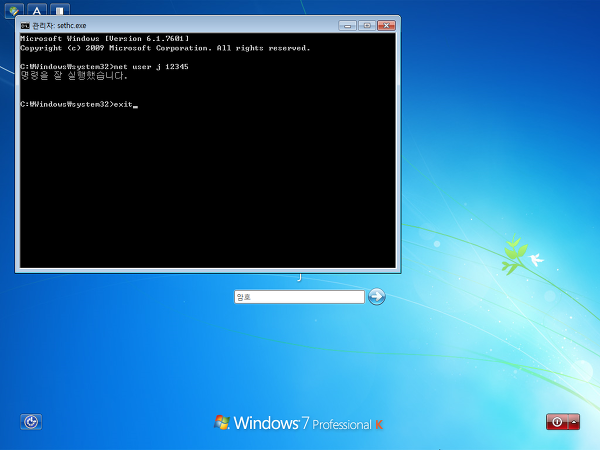
Task: Open the Ease of Access button
Action: pyautogui.click(x=31, y=422)
